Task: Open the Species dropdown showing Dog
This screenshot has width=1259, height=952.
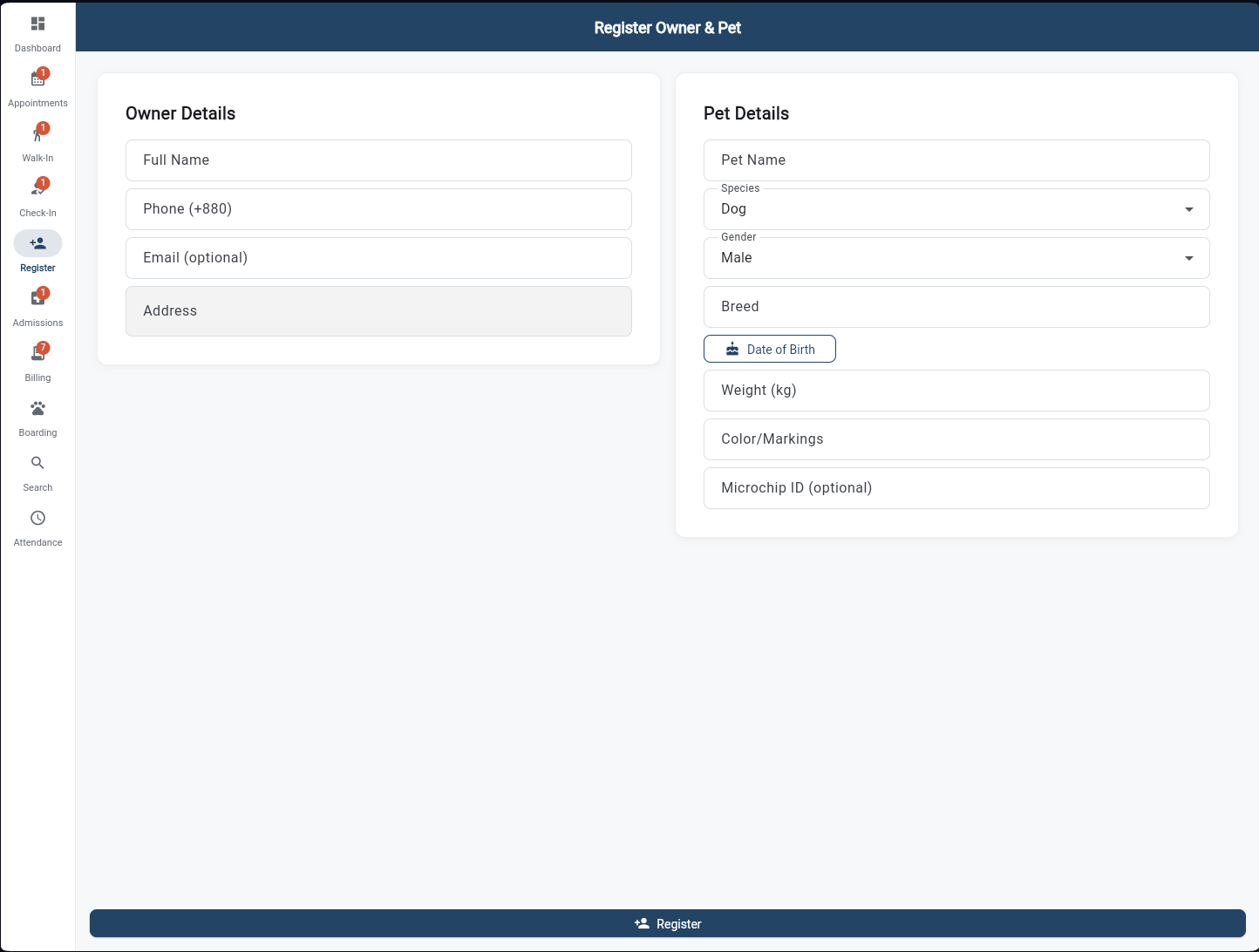Action: pyautogui.click(x=956, y=209)
